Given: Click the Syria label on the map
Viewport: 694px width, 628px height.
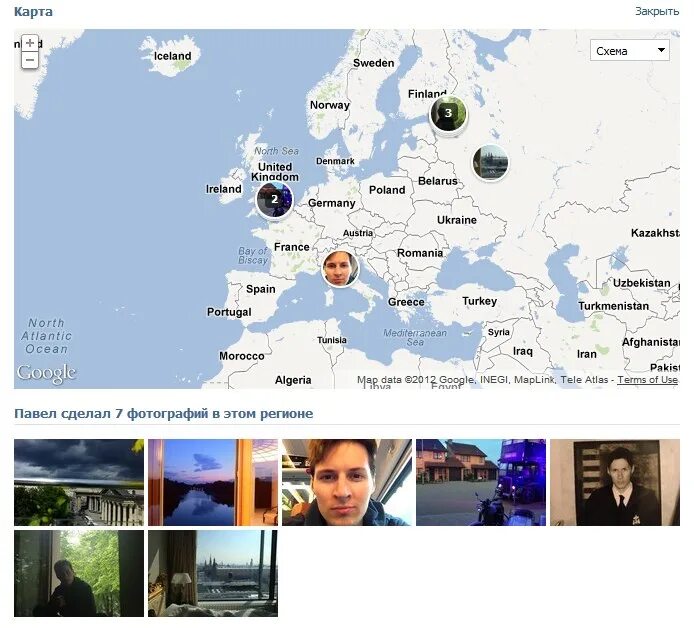Looking at the screenshot, I should click(x=498, y=332).
